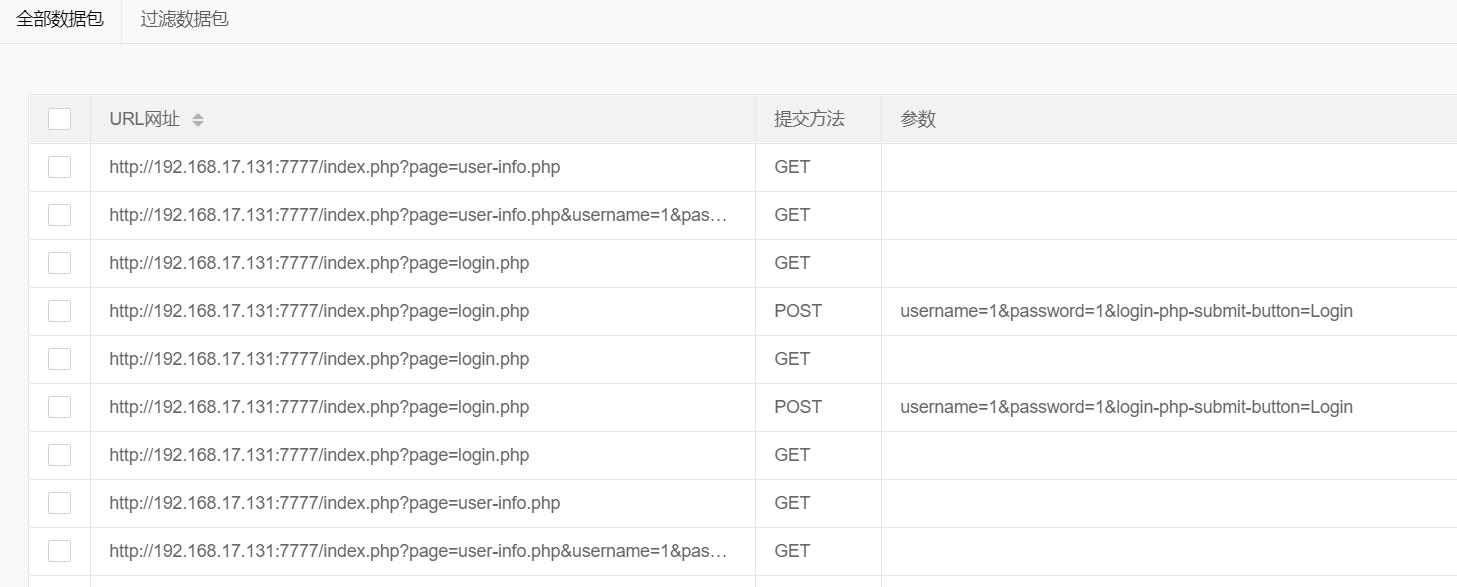Click the upper truncated user-info.php&username=1&pas… URL
The width and height of the screenshot is (1457, 587).
pyautogui.click(x=418, y=215)
